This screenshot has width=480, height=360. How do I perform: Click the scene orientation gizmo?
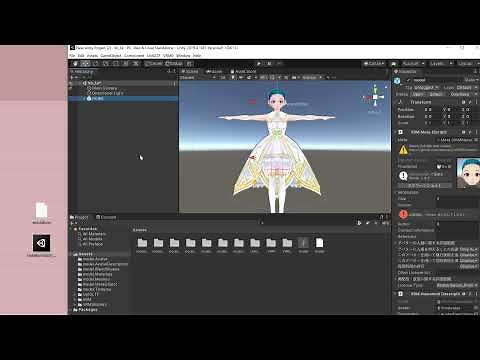375,97
